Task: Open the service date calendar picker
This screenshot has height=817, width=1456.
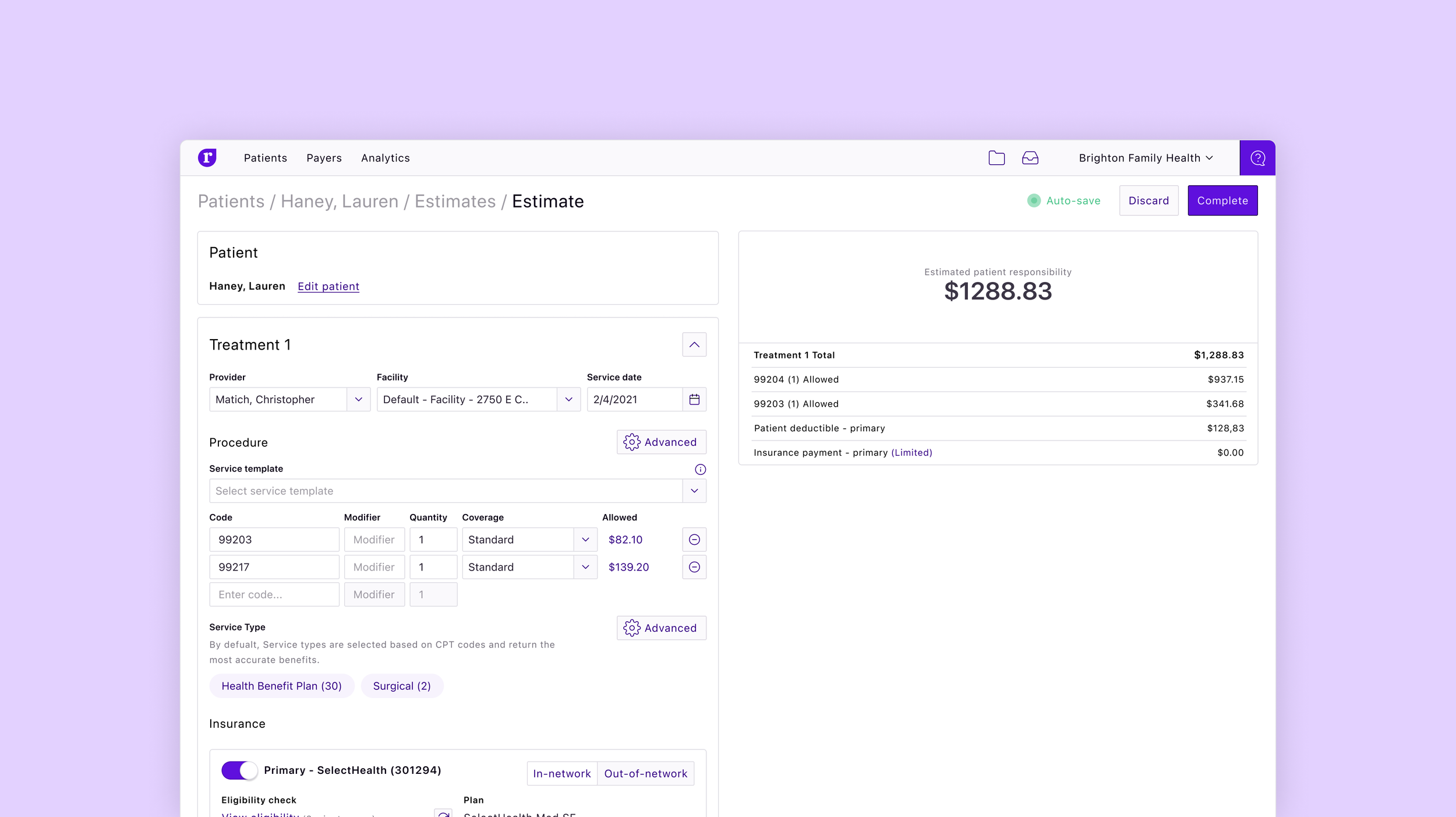Action: [x=694, y=400]
